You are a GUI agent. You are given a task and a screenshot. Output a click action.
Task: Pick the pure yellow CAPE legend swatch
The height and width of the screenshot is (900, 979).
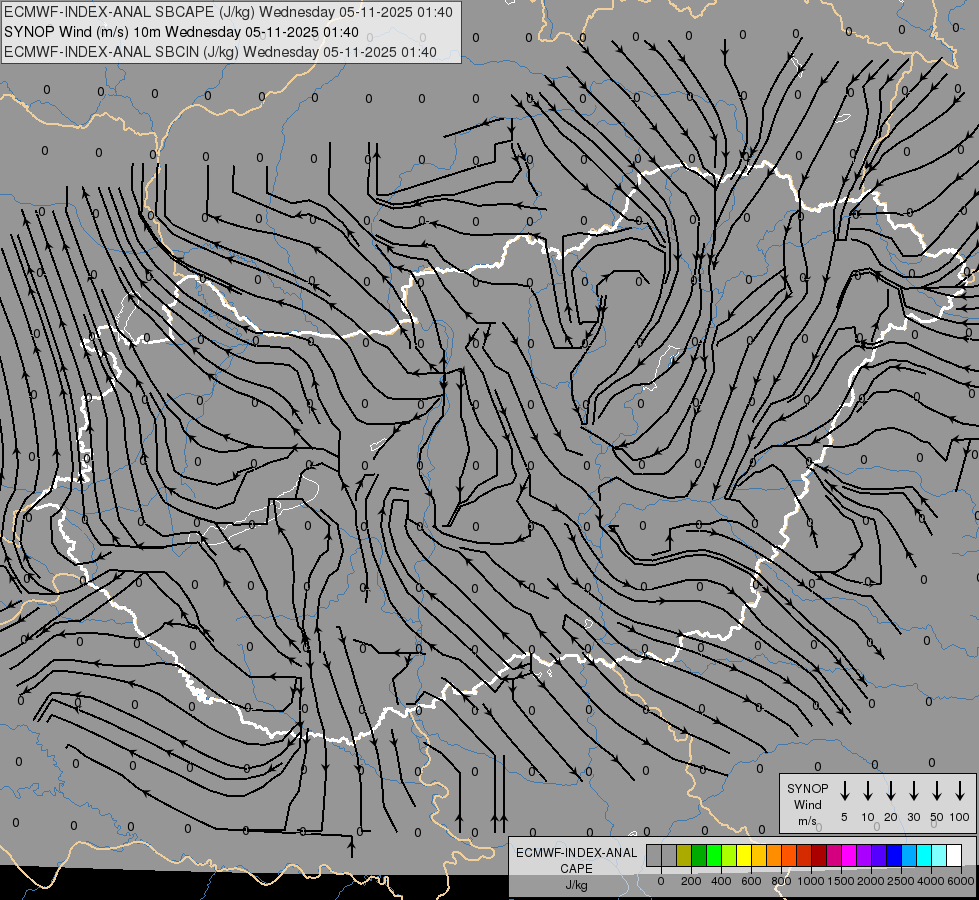pos(744,855)
